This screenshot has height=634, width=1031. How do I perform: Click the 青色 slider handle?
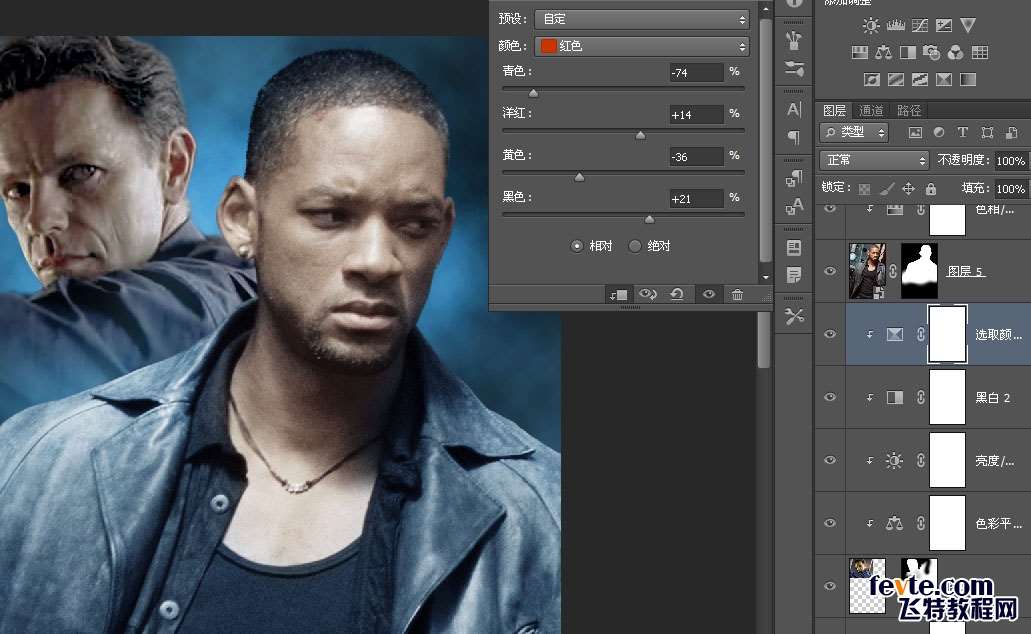pos(533,93)
